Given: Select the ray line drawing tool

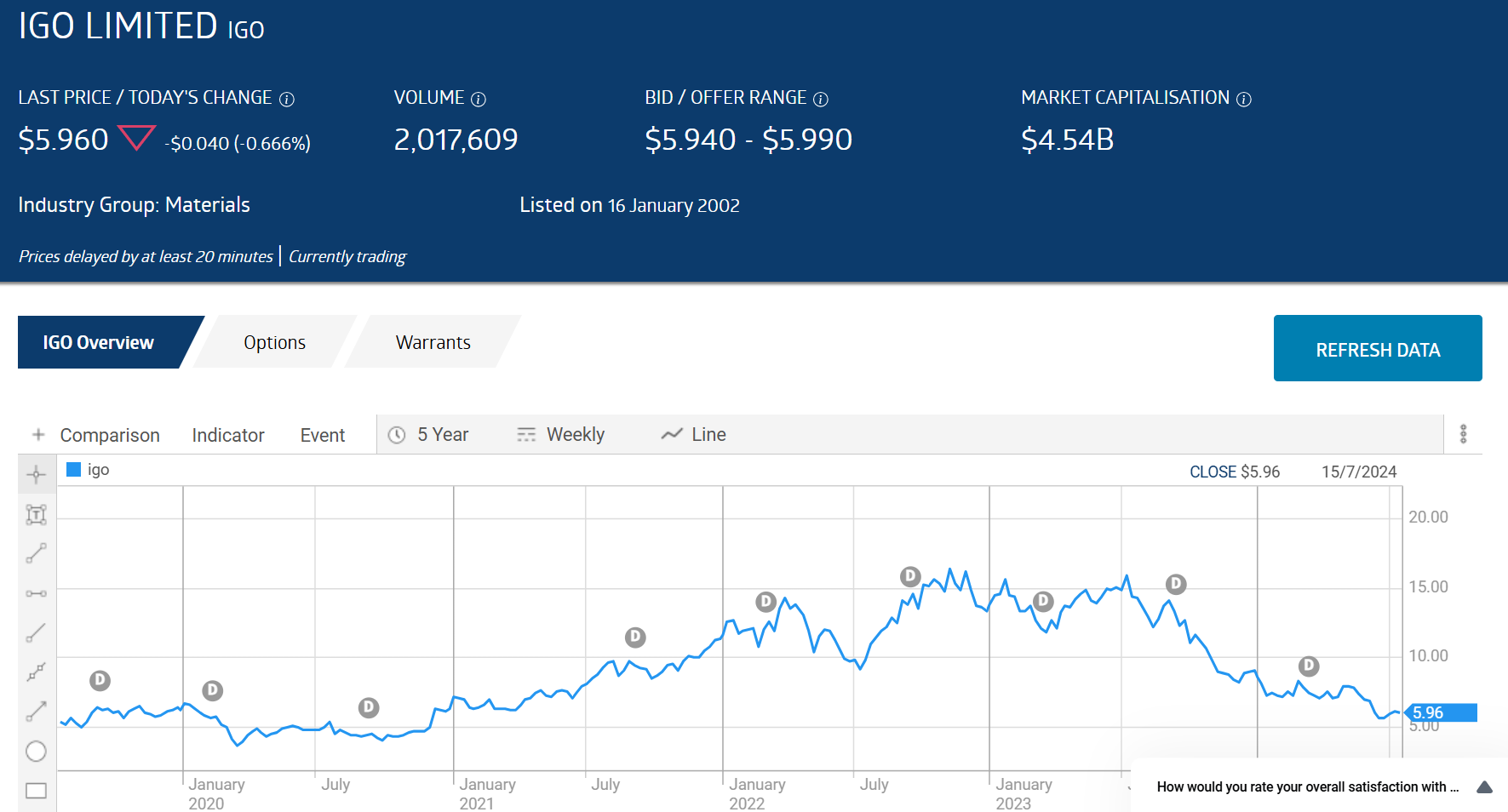Looking at the screenshot, I should click(36, 632).
